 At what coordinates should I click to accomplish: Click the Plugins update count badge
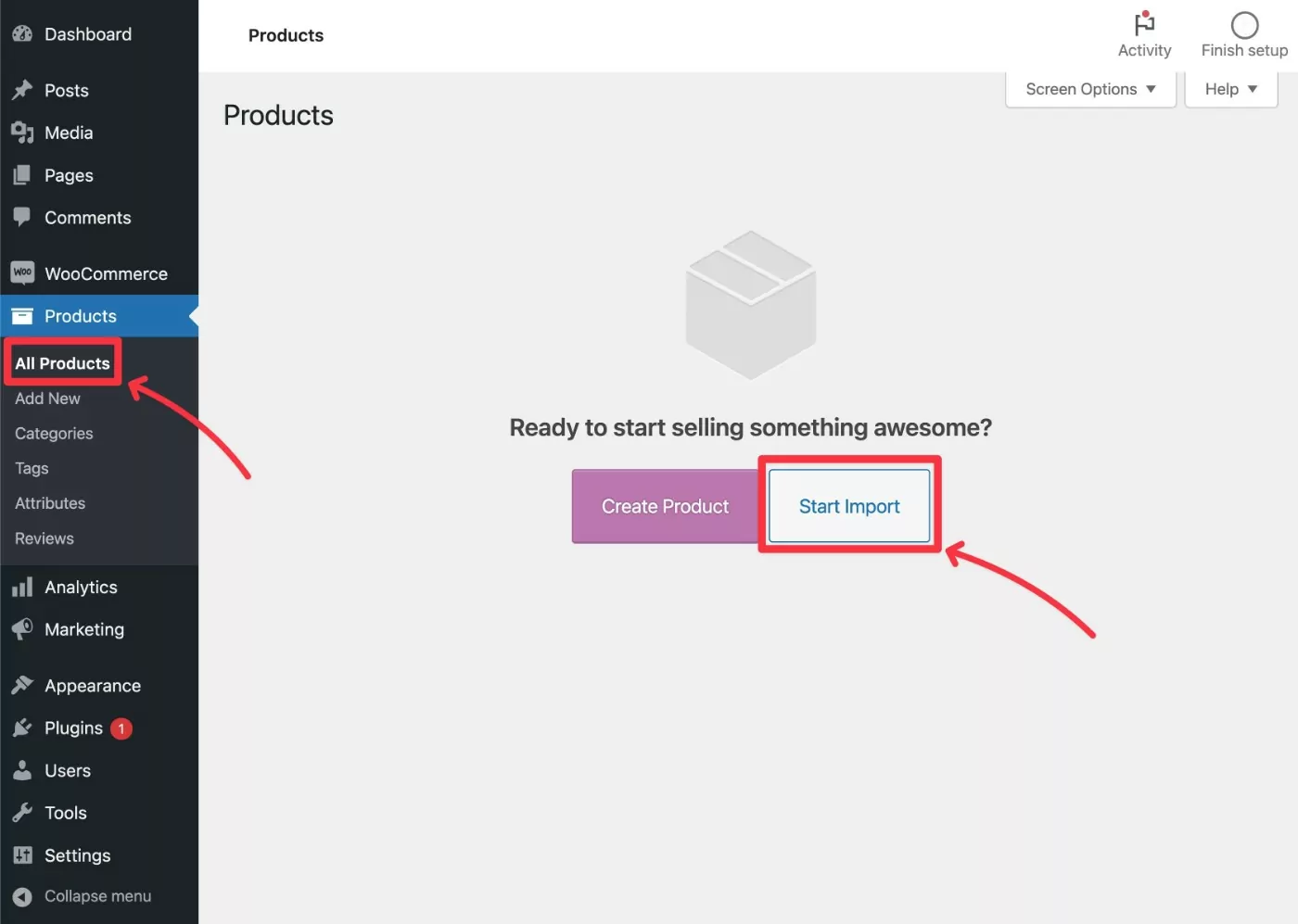click(121, 728)
